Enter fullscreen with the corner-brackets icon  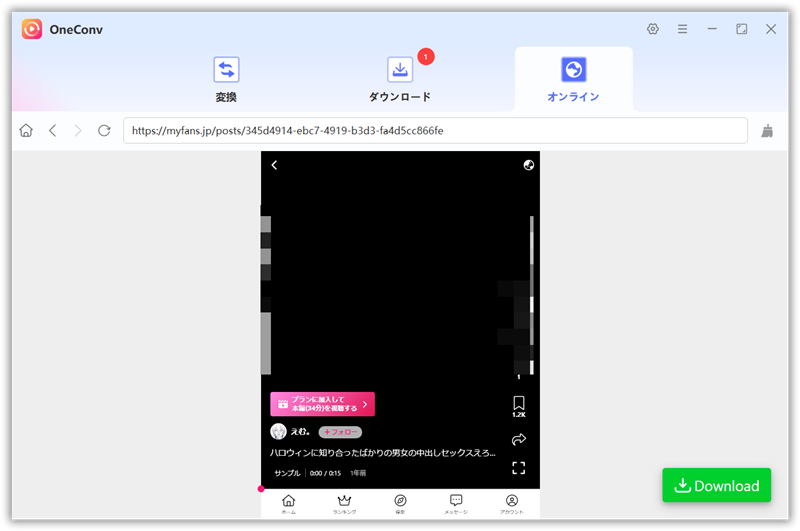tap(519, 468)
